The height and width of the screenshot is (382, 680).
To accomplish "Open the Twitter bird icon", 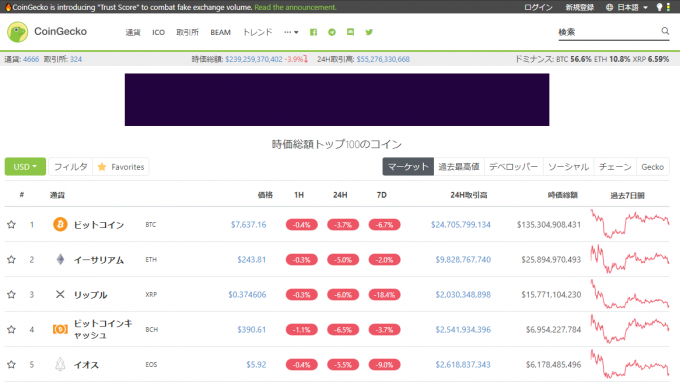I will tap(369, 32).
